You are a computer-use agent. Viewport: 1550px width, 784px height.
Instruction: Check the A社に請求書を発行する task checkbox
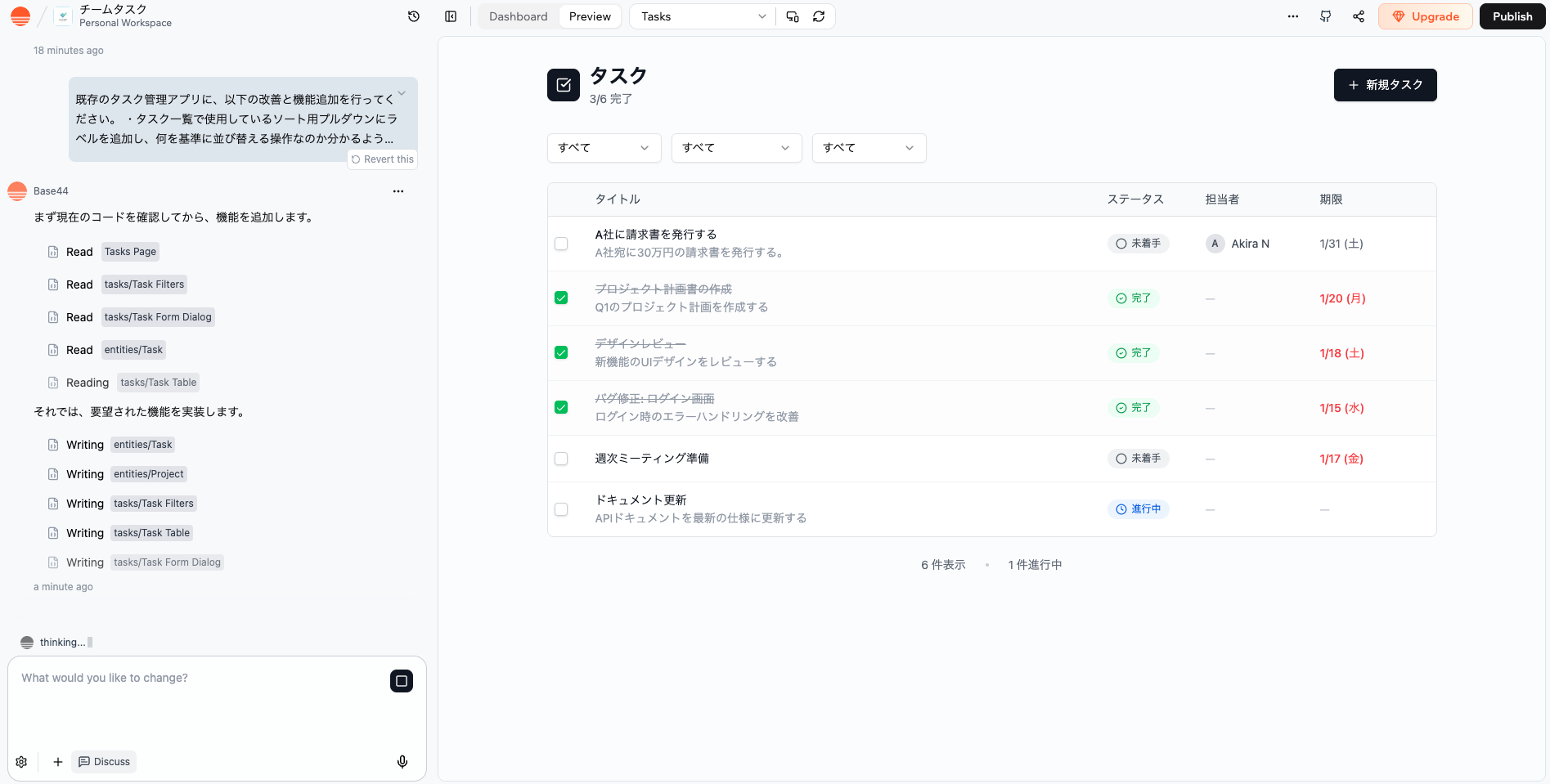[561, 244]
